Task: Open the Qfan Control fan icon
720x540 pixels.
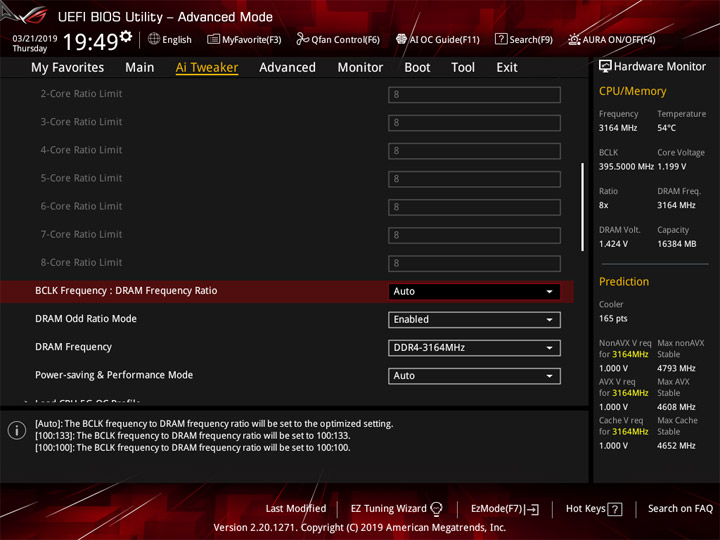Action: [x=302, y=39]
